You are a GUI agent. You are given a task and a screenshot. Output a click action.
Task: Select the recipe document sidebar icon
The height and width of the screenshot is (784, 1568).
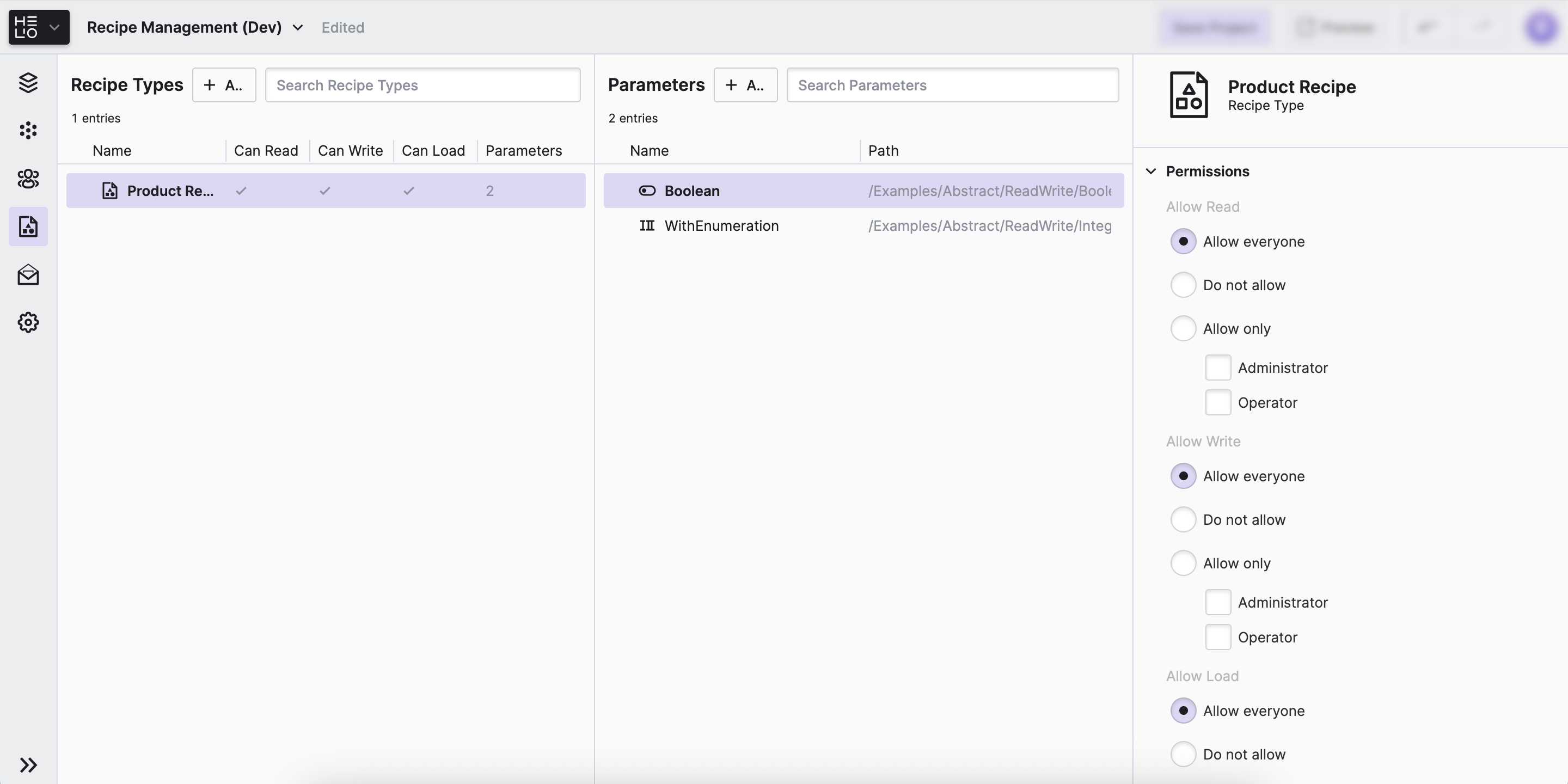[28, 226]
